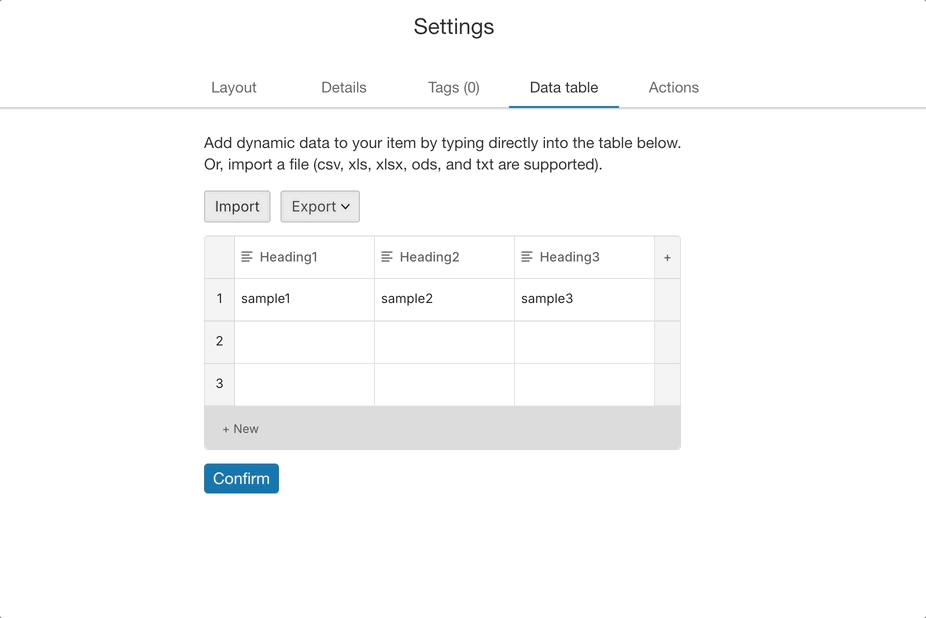The width and height of the screenshot is (926, 618).
Task: Click the text-type icon beside Heading2
Action: click(x=387, y=257)
